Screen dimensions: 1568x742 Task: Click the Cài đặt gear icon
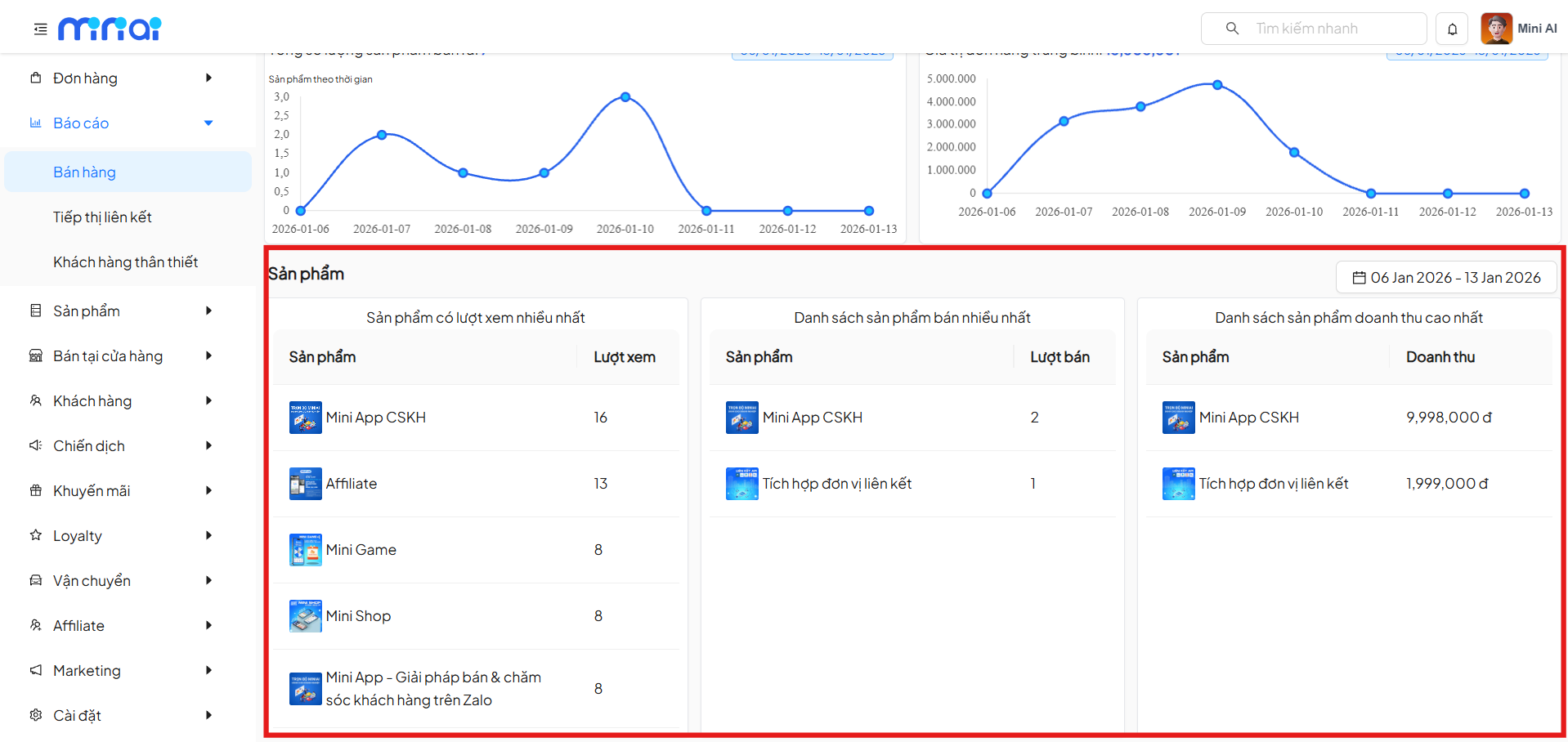[35, 716]
